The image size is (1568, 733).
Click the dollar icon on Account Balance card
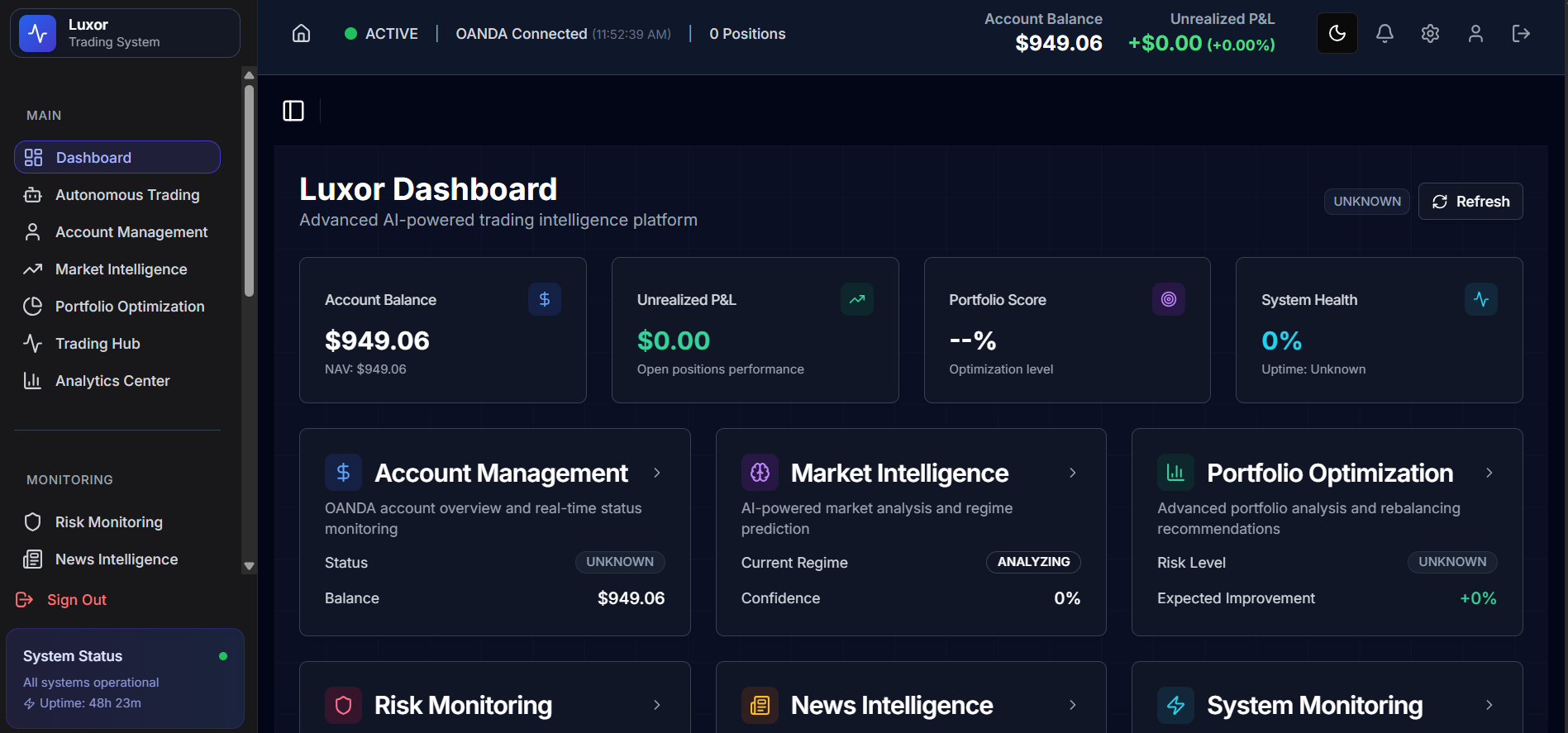coord(544,299)
